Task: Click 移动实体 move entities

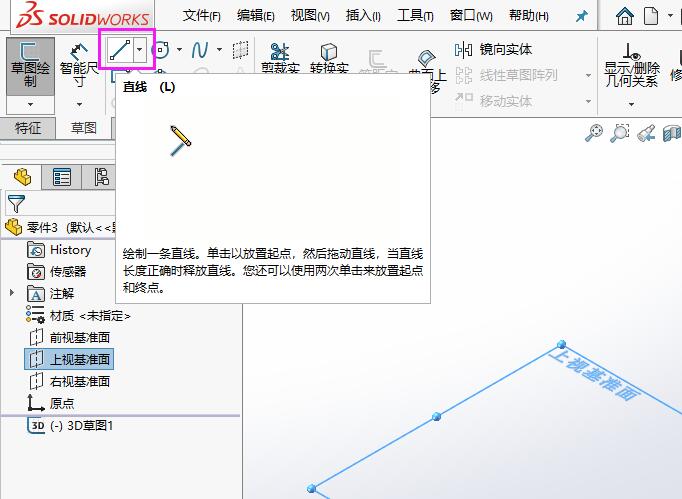Action: tap(494, 101)
